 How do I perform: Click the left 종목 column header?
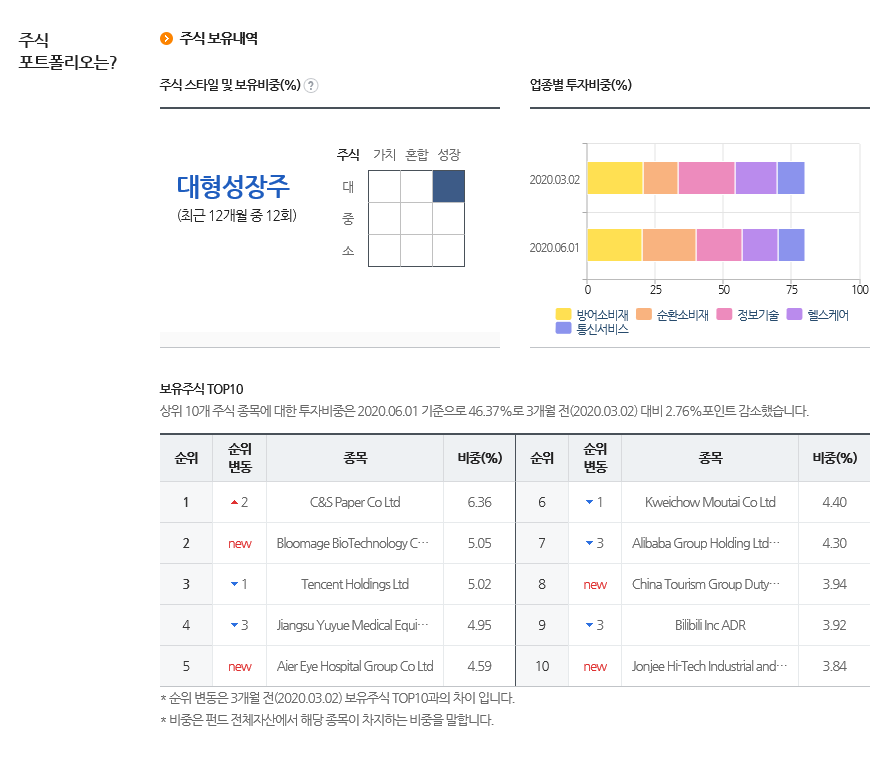(355, 458)
